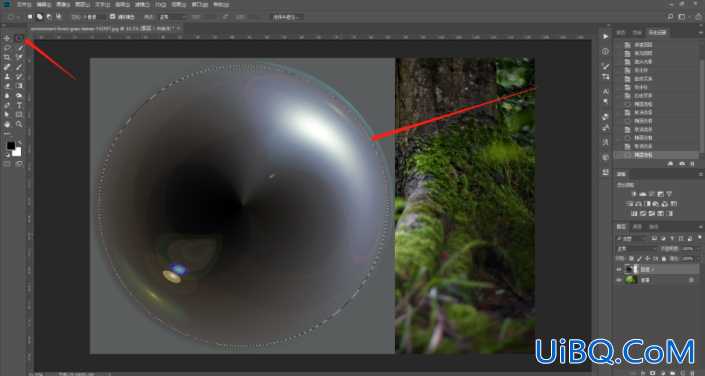705x376 pixels.
Task: Switch to the 路径 tab
Action: point(653,227)
